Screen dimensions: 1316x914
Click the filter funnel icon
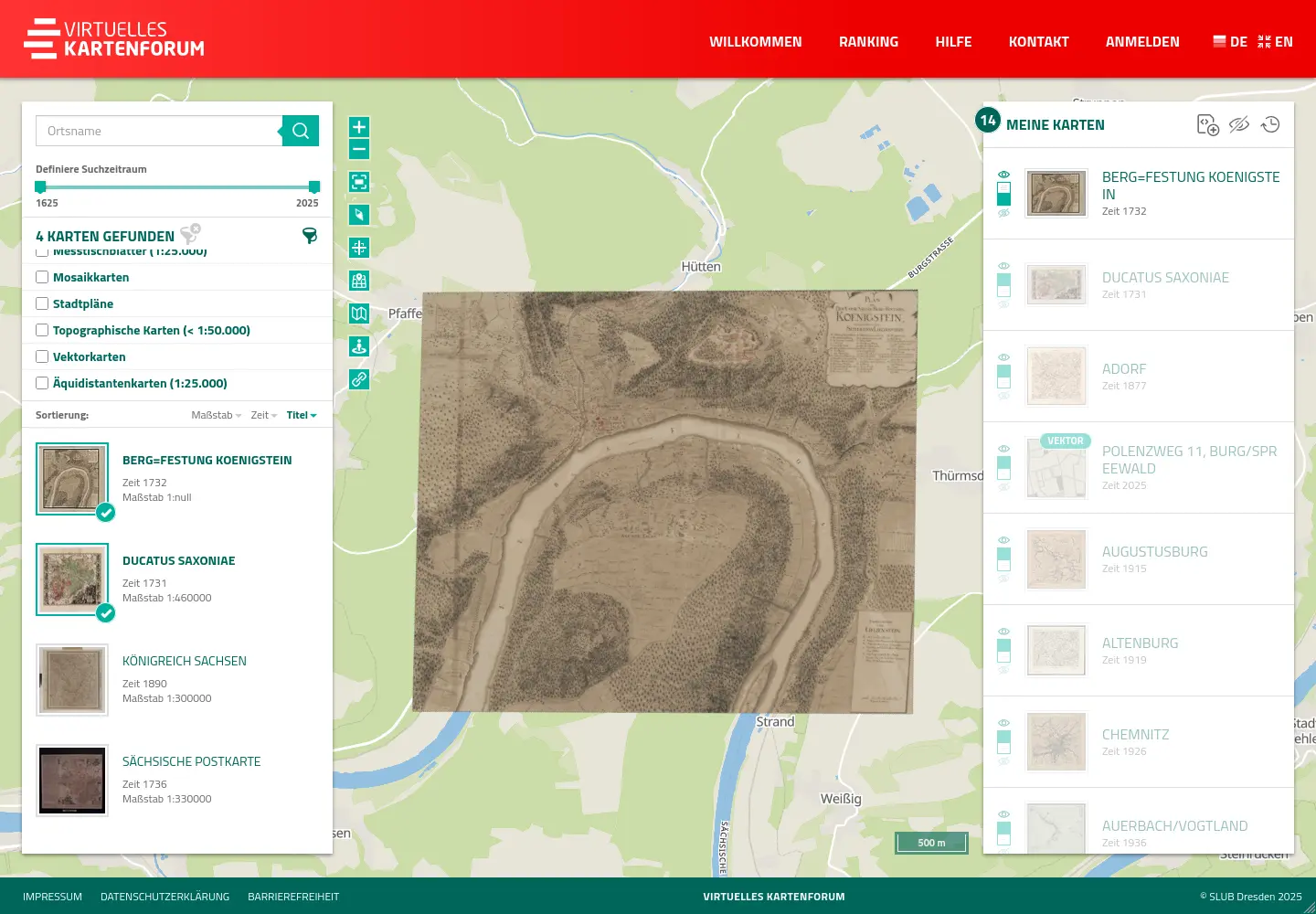[x=310, y=236]
